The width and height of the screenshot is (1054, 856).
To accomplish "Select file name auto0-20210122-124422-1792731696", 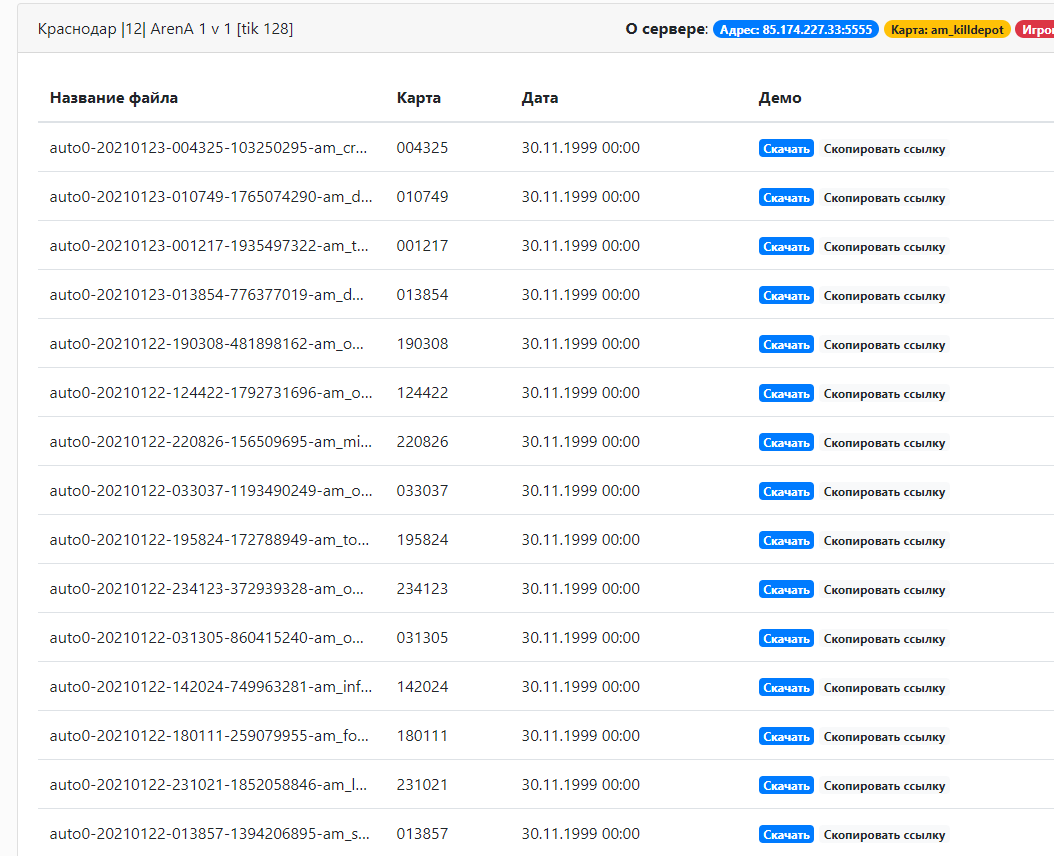I will coord(210,393).
